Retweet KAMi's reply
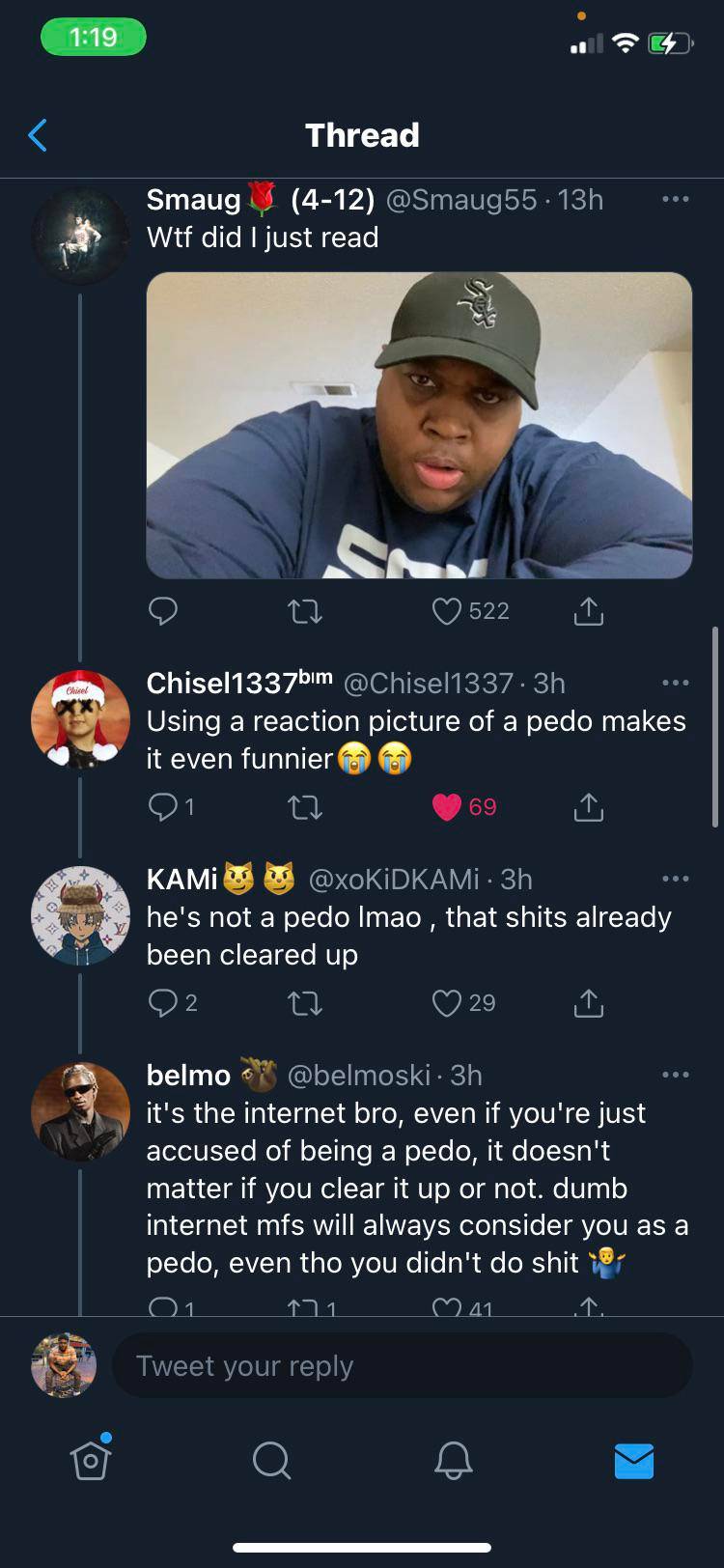724x1568 pixels. 305,1003
